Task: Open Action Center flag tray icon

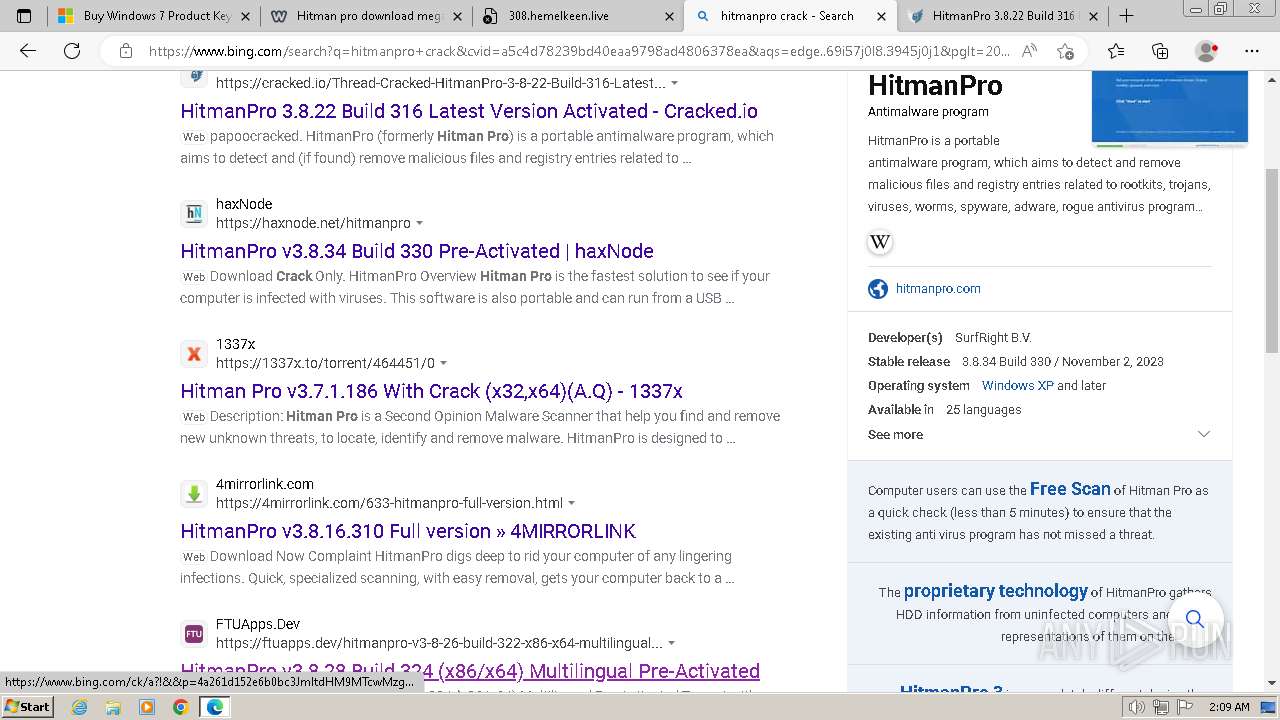Action: tap(1184, 707)
